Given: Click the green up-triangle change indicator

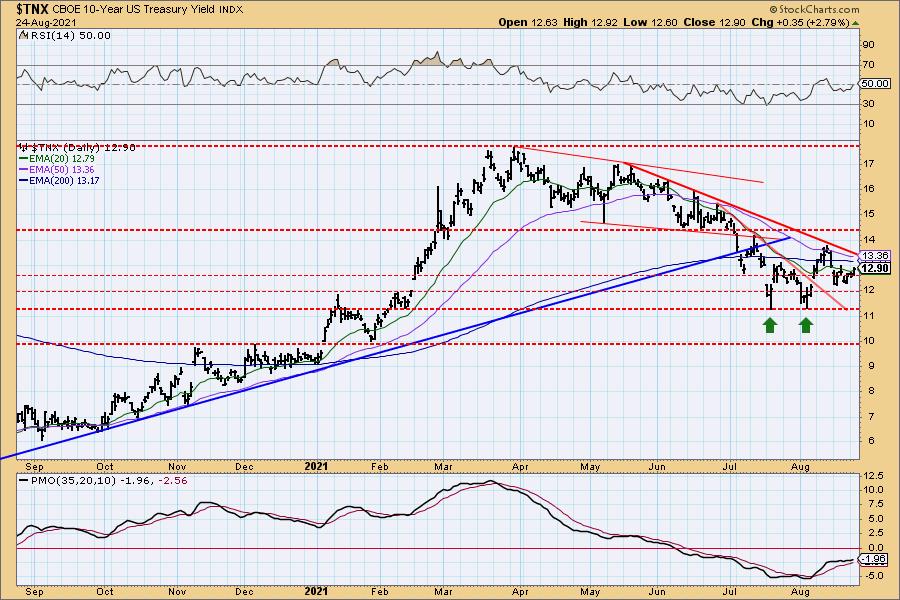Looking at the screenshot, I should click(855, 23).
